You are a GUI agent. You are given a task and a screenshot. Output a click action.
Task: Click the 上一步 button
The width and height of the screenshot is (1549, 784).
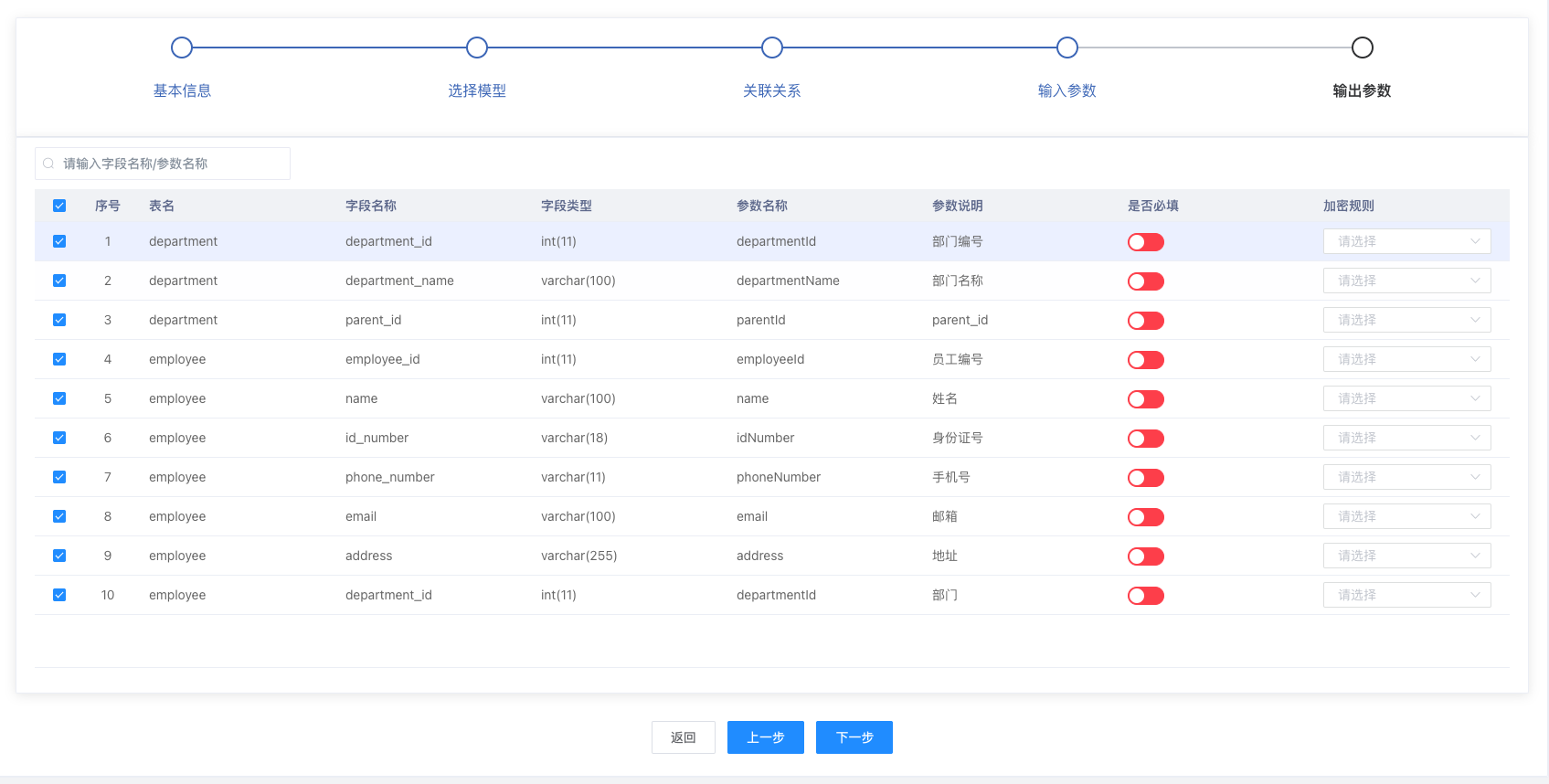click(x=765, y=737)
